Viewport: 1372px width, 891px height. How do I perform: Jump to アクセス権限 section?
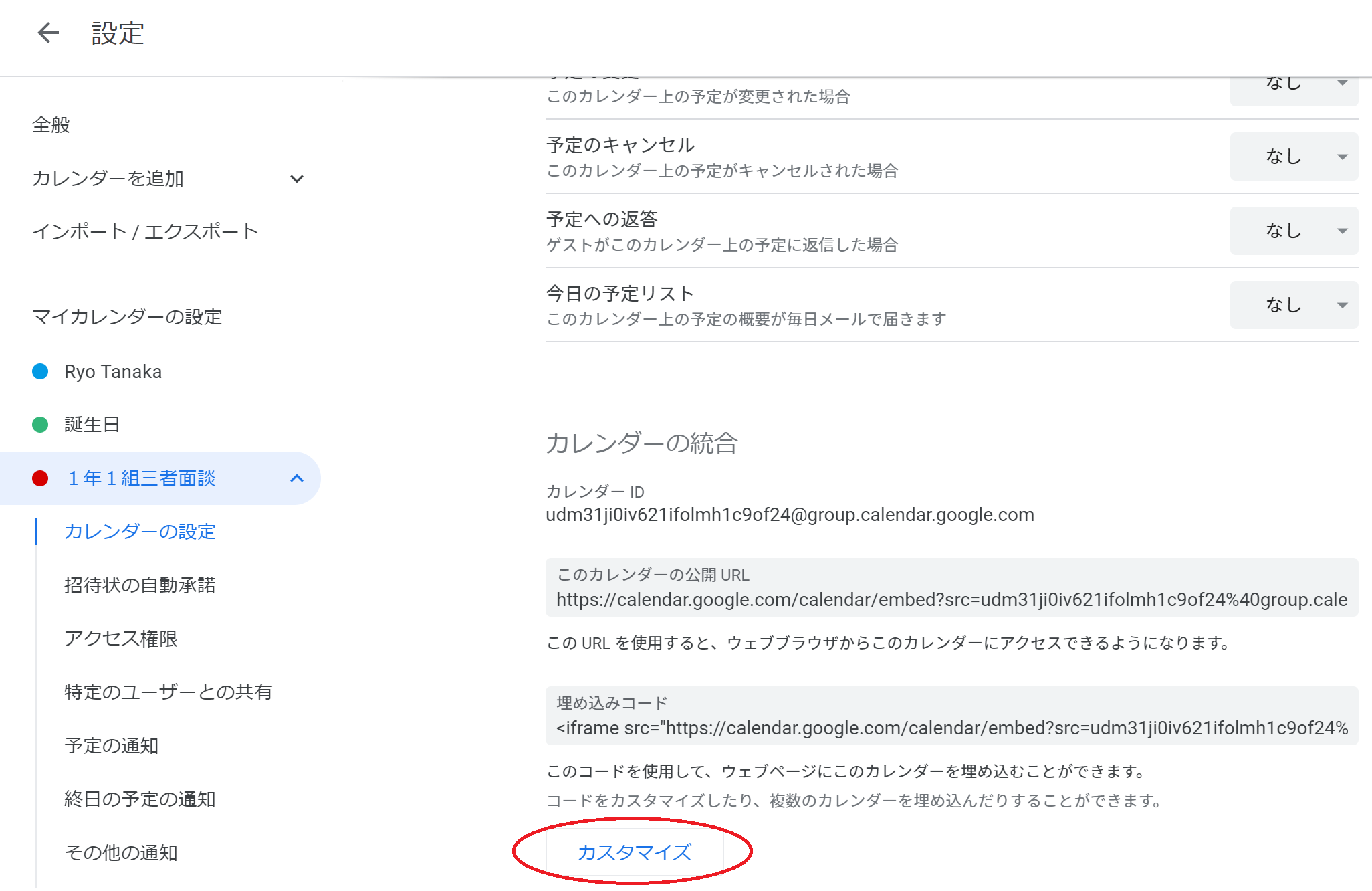121,639
